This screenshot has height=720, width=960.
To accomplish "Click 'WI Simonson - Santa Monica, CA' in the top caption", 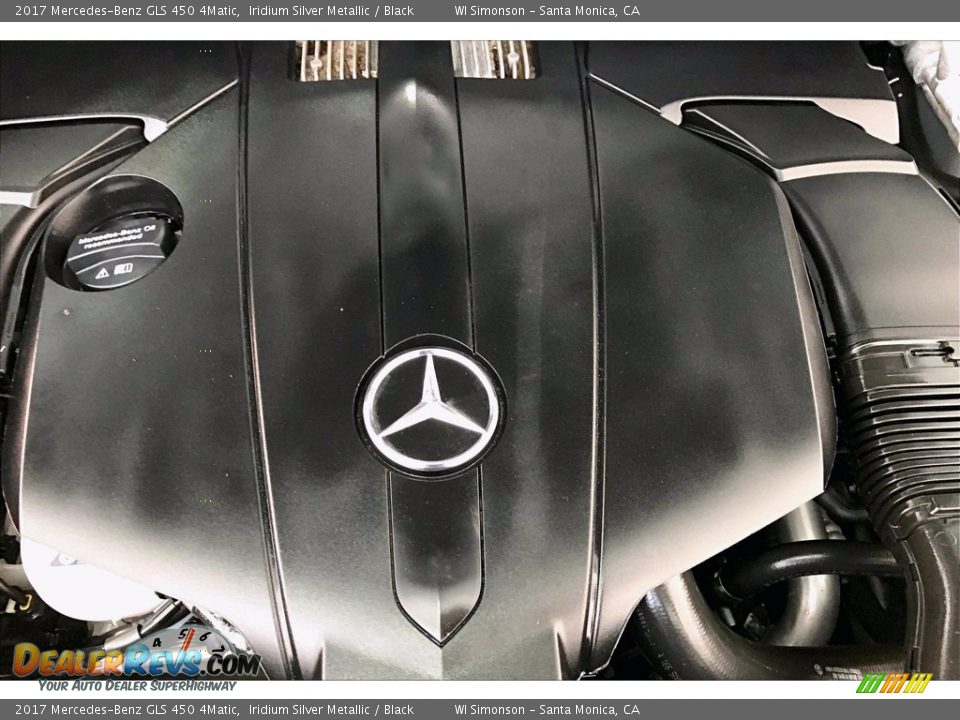I will (547, 10).
